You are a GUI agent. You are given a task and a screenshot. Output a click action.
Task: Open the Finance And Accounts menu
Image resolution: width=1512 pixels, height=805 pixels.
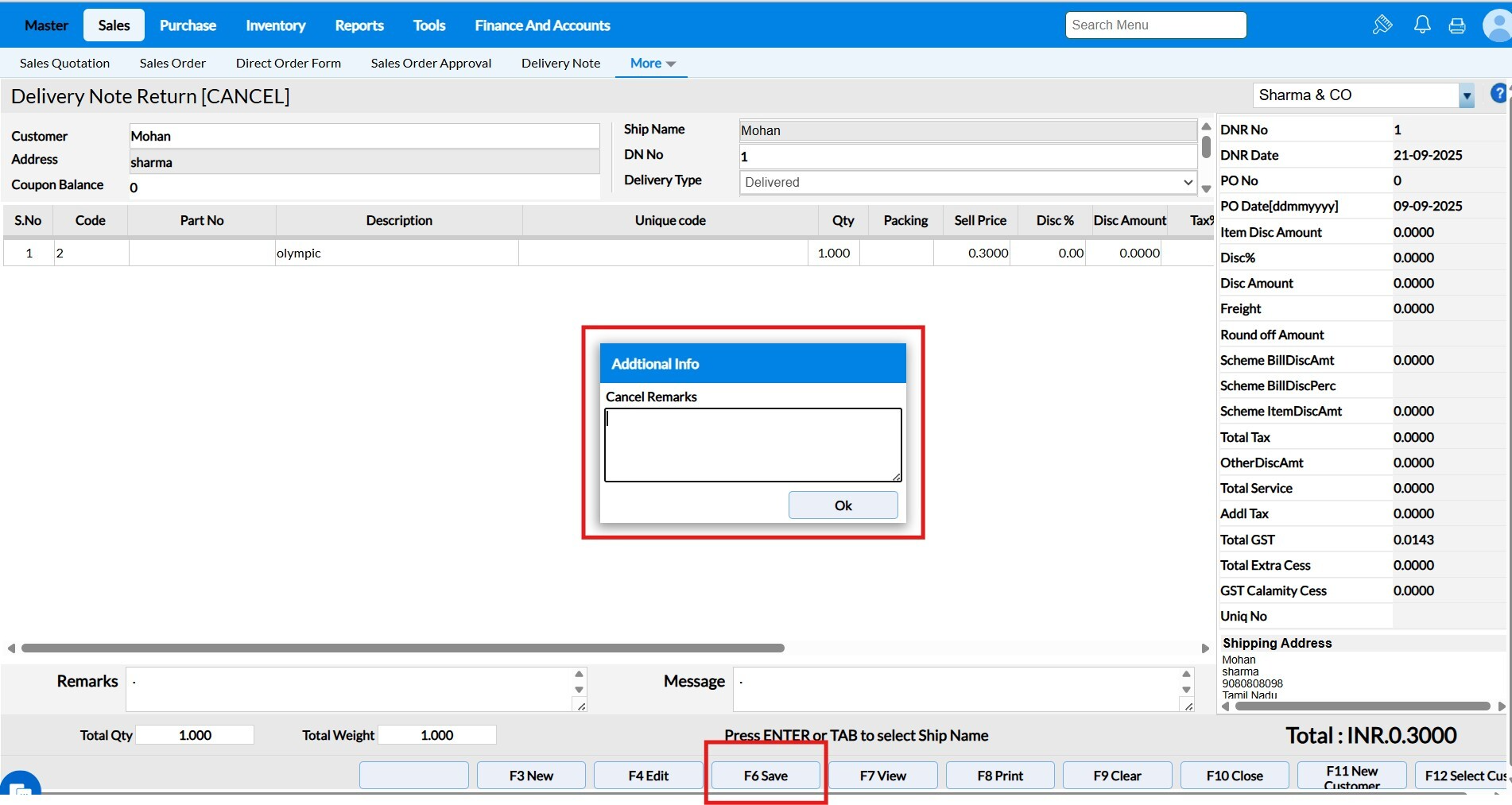coord(542,25)
